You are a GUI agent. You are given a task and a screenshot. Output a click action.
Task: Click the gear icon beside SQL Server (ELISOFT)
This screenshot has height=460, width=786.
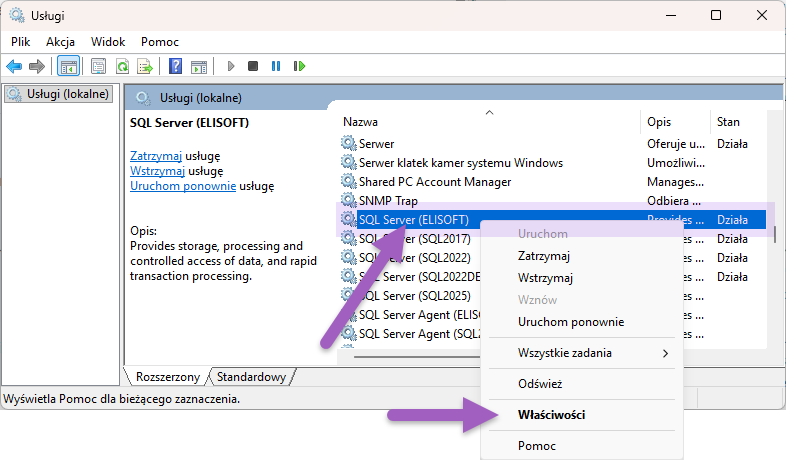(348, 219)
